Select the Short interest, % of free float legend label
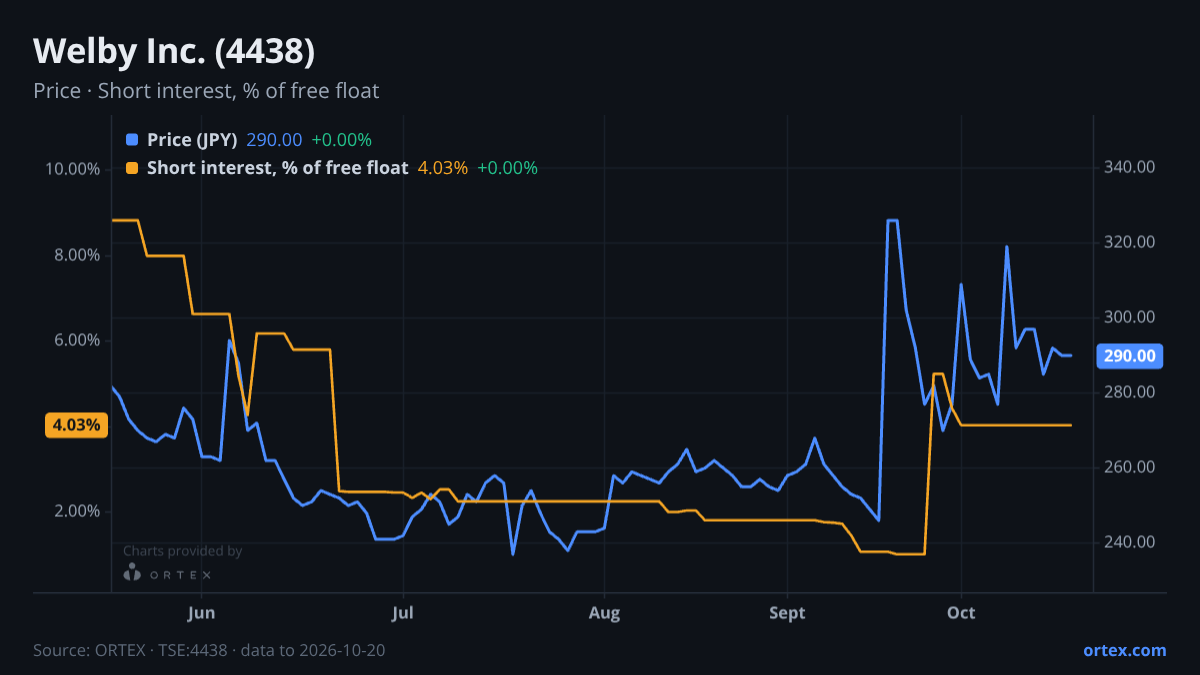Screen dimensions: 1200x675 tap(277, 168)
